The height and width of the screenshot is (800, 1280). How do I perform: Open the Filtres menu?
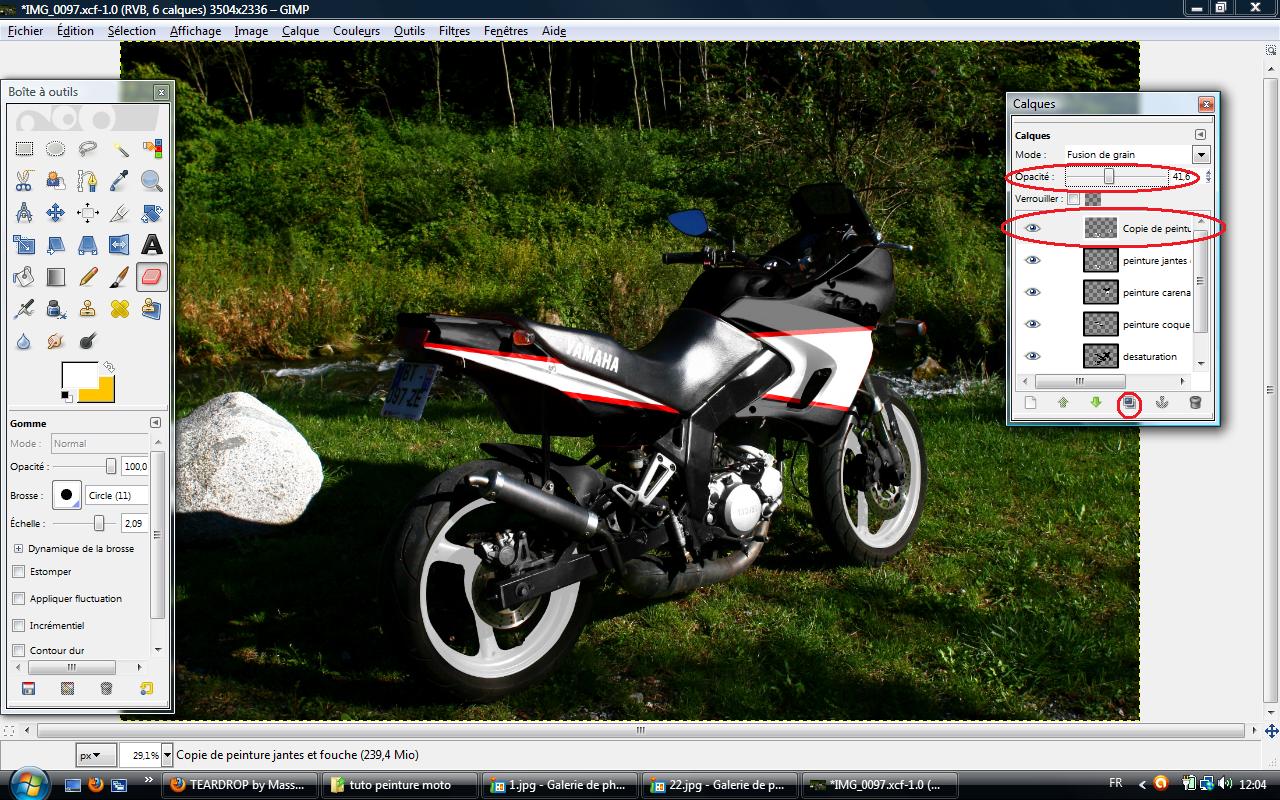[x=454, y=31]
